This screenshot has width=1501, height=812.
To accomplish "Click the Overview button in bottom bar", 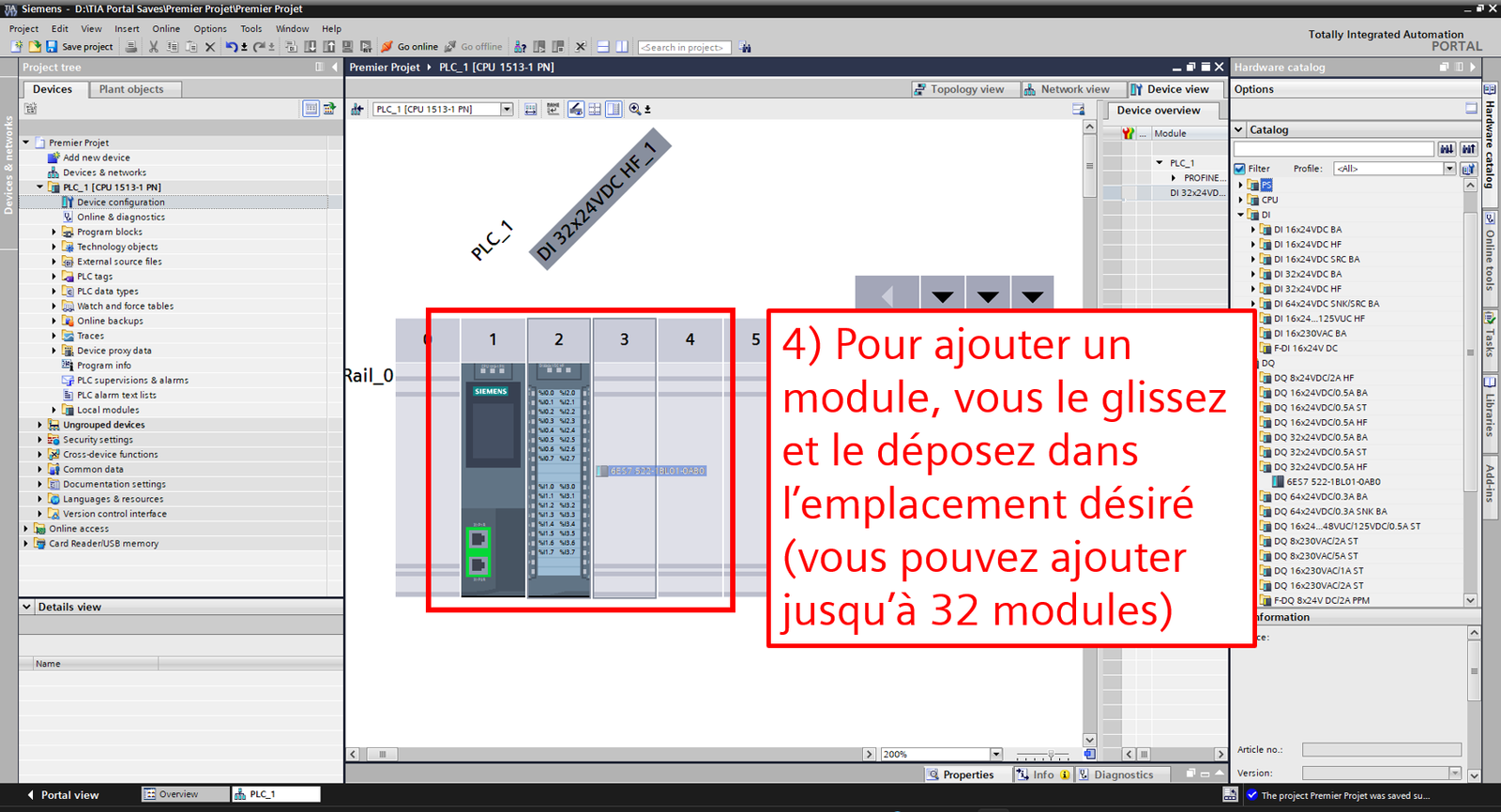I will [x=185, y=794].
